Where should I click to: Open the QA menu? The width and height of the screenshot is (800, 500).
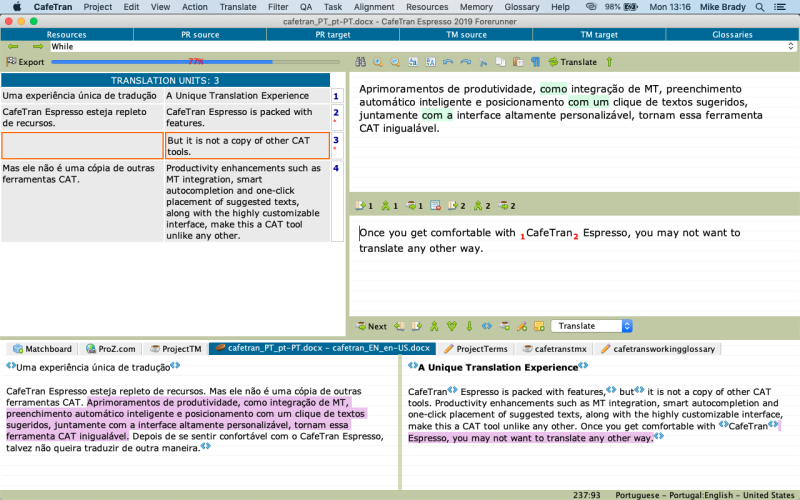pos(306,7)
